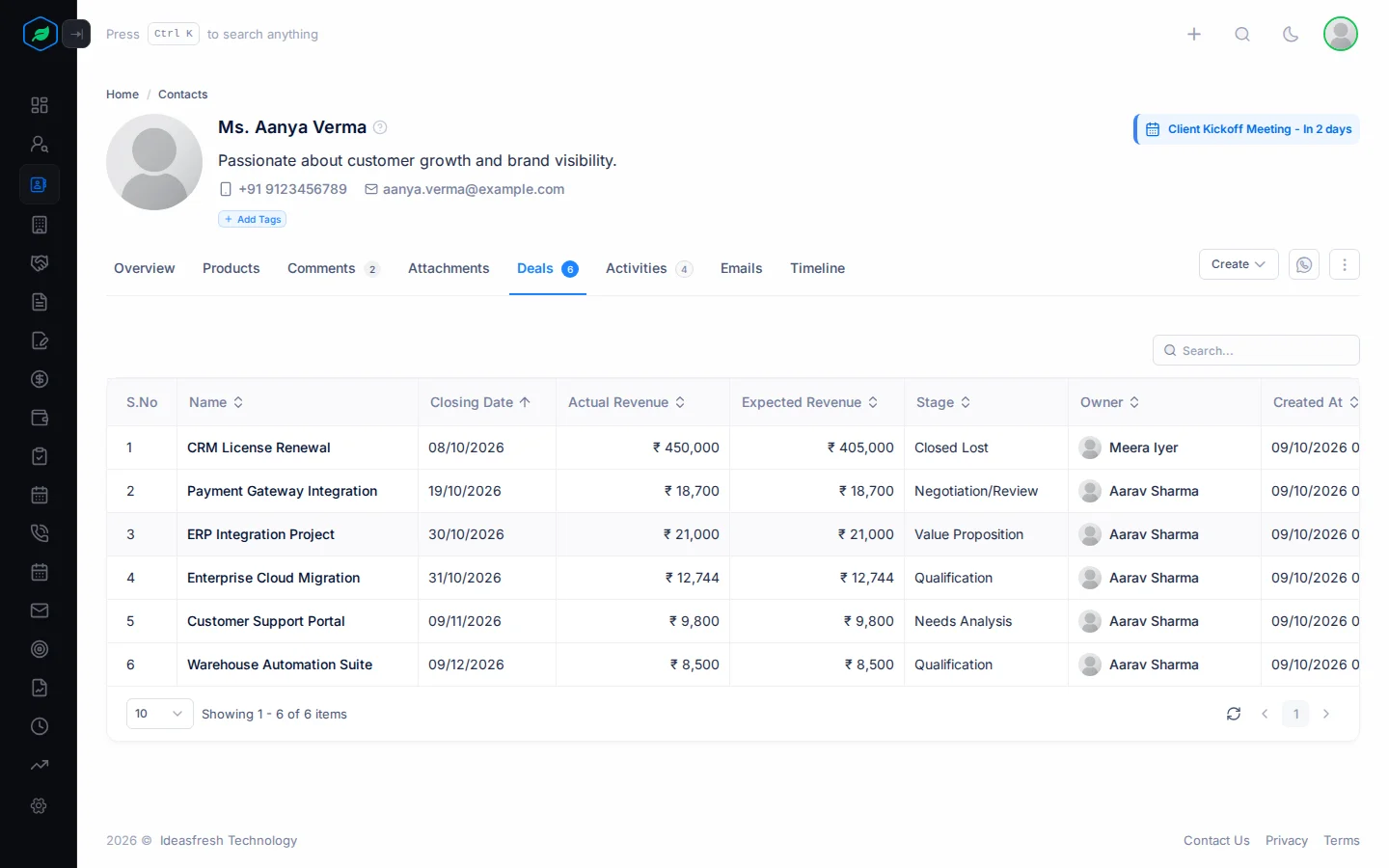Open the Client Kickoff Meeting reminder
Screen dimensions: 1389x868
1247,129
